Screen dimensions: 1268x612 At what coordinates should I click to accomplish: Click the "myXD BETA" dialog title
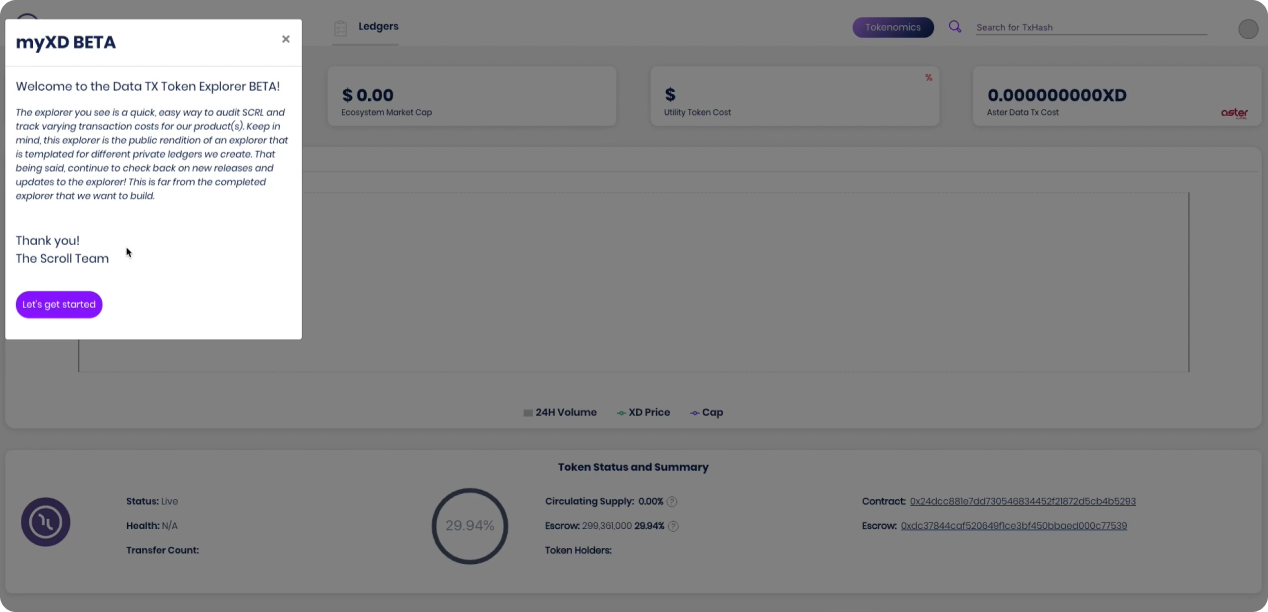click(x=66, y=42)
